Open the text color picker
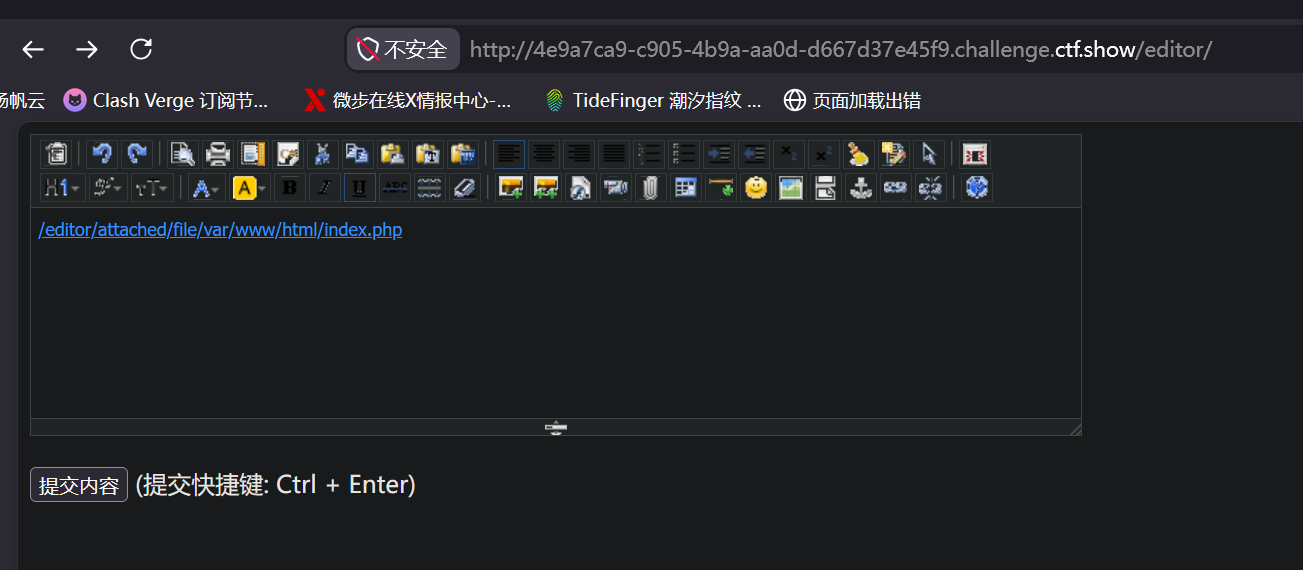The image size is (1303, 570). (207, 188)
